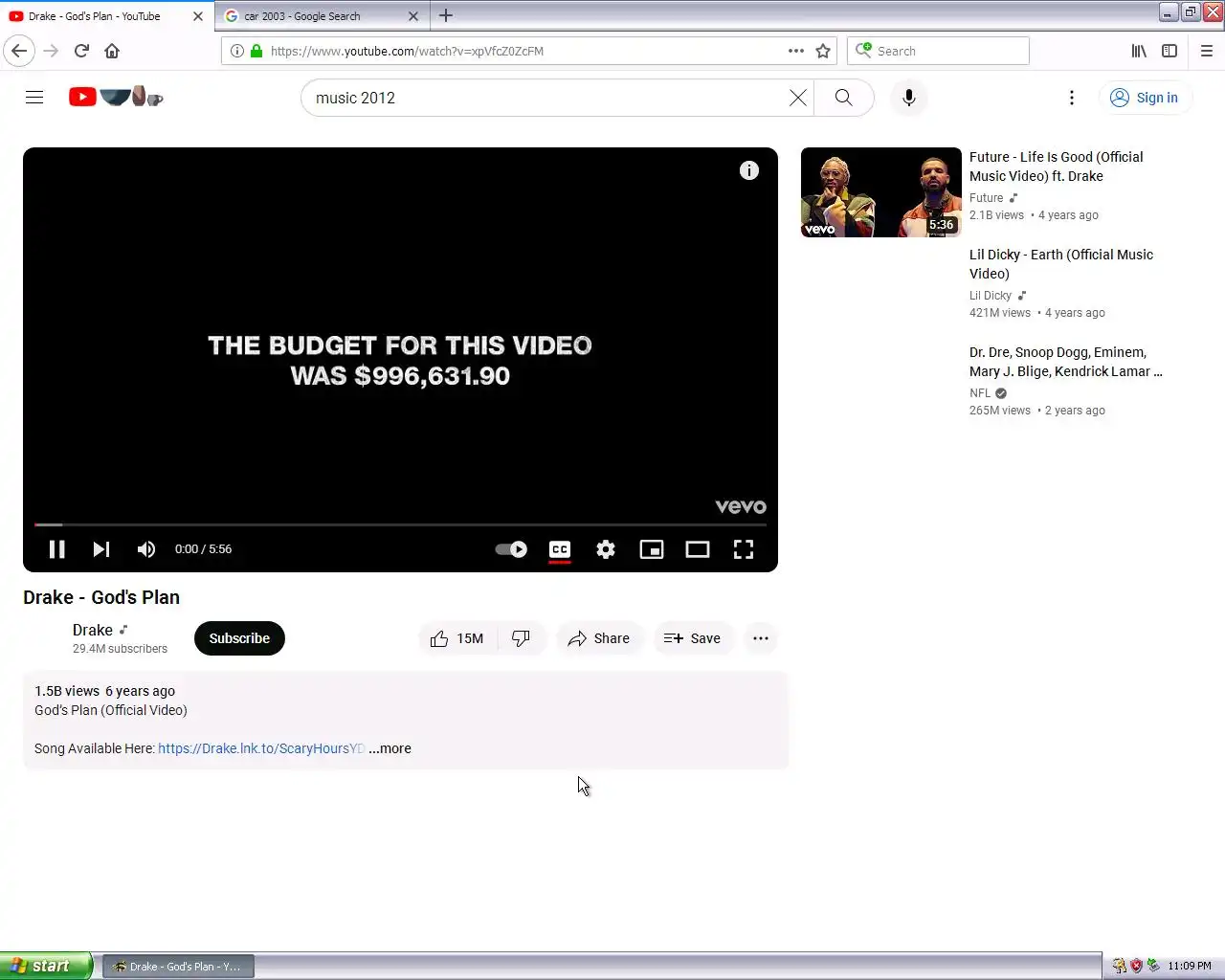This screenshot has height=980, width=1225.
Task: Save video to playlist
Action: [x=693, y=638]
